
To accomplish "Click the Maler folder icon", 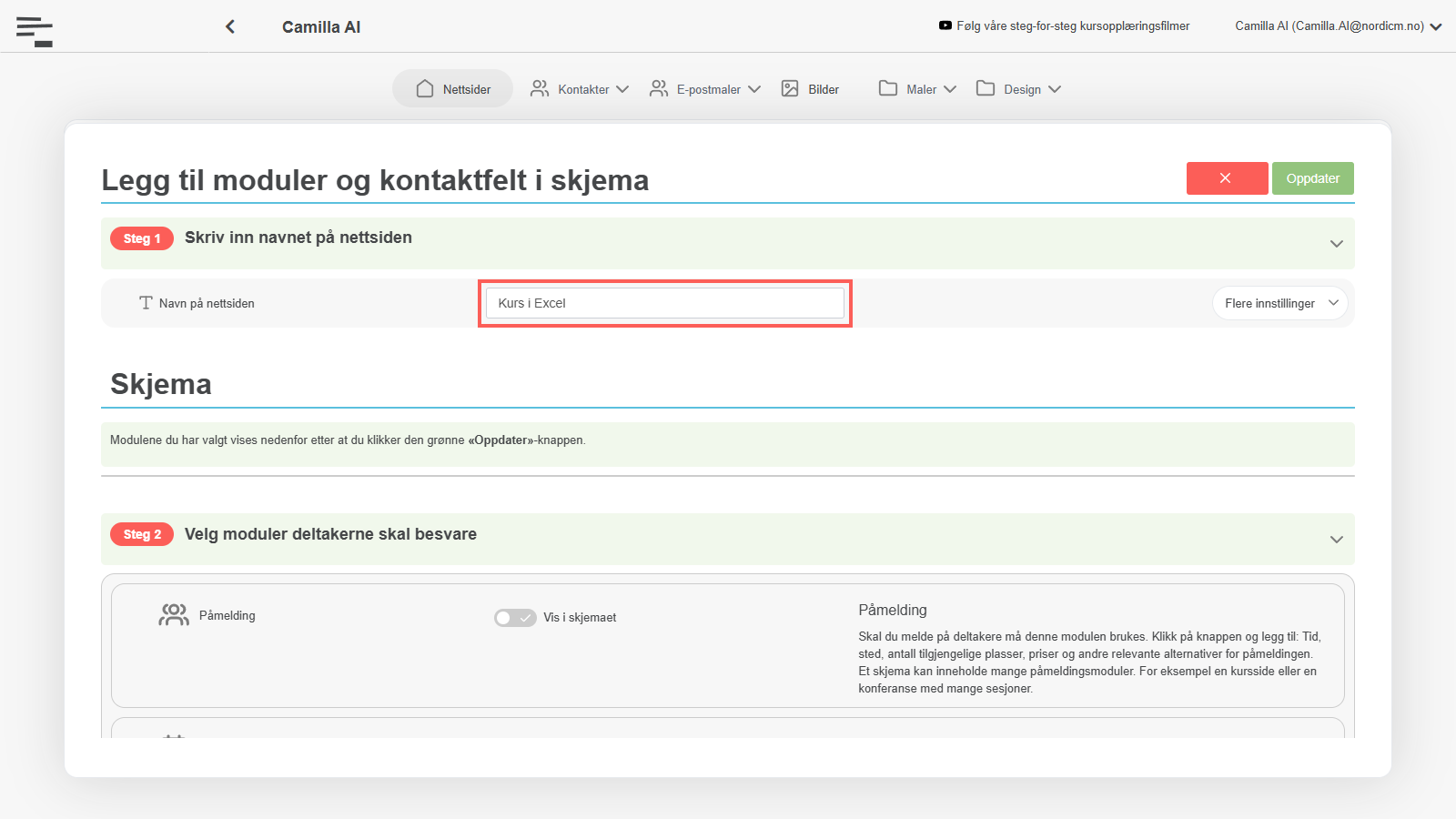I will click(x=888, y=88).
